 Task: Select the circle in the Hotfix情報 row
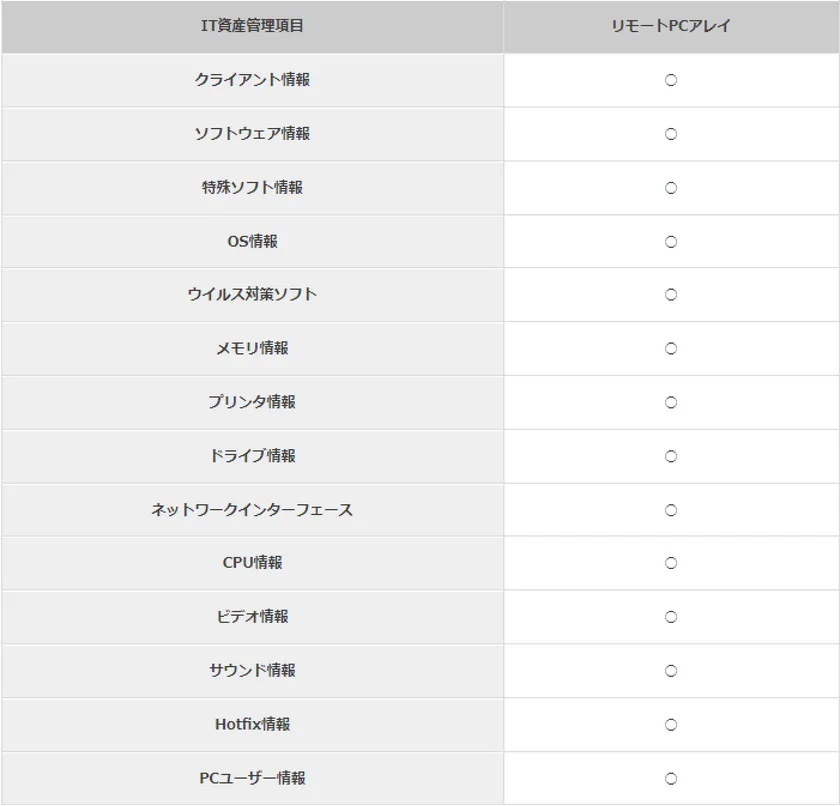[671, 725]
